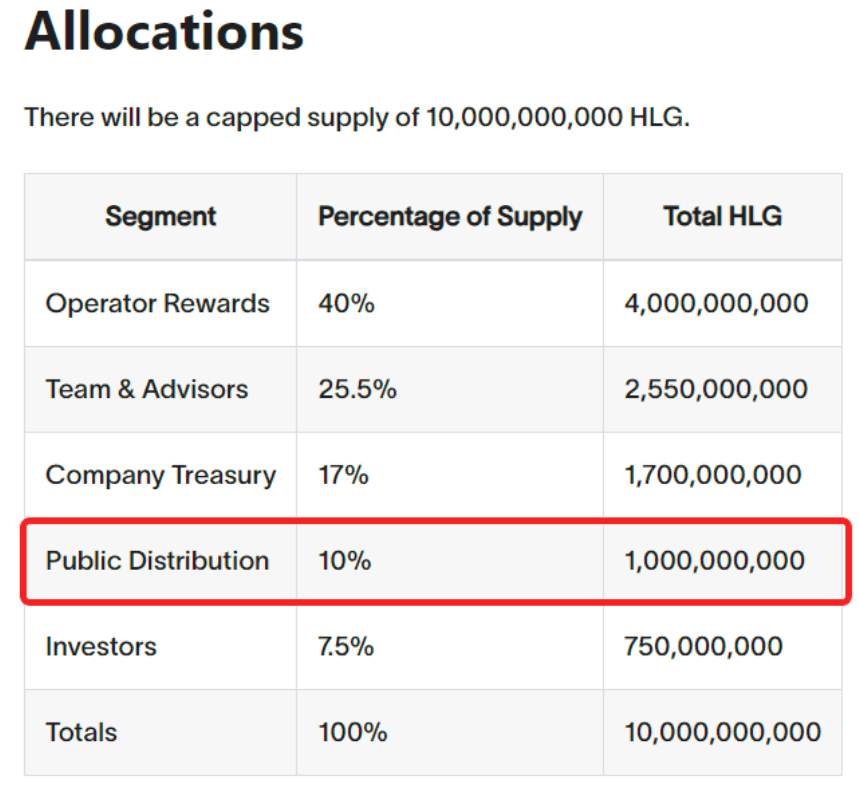Select the Segment column header
The width and height of the screenshot is (859, 790).
[x=161, y=216]
